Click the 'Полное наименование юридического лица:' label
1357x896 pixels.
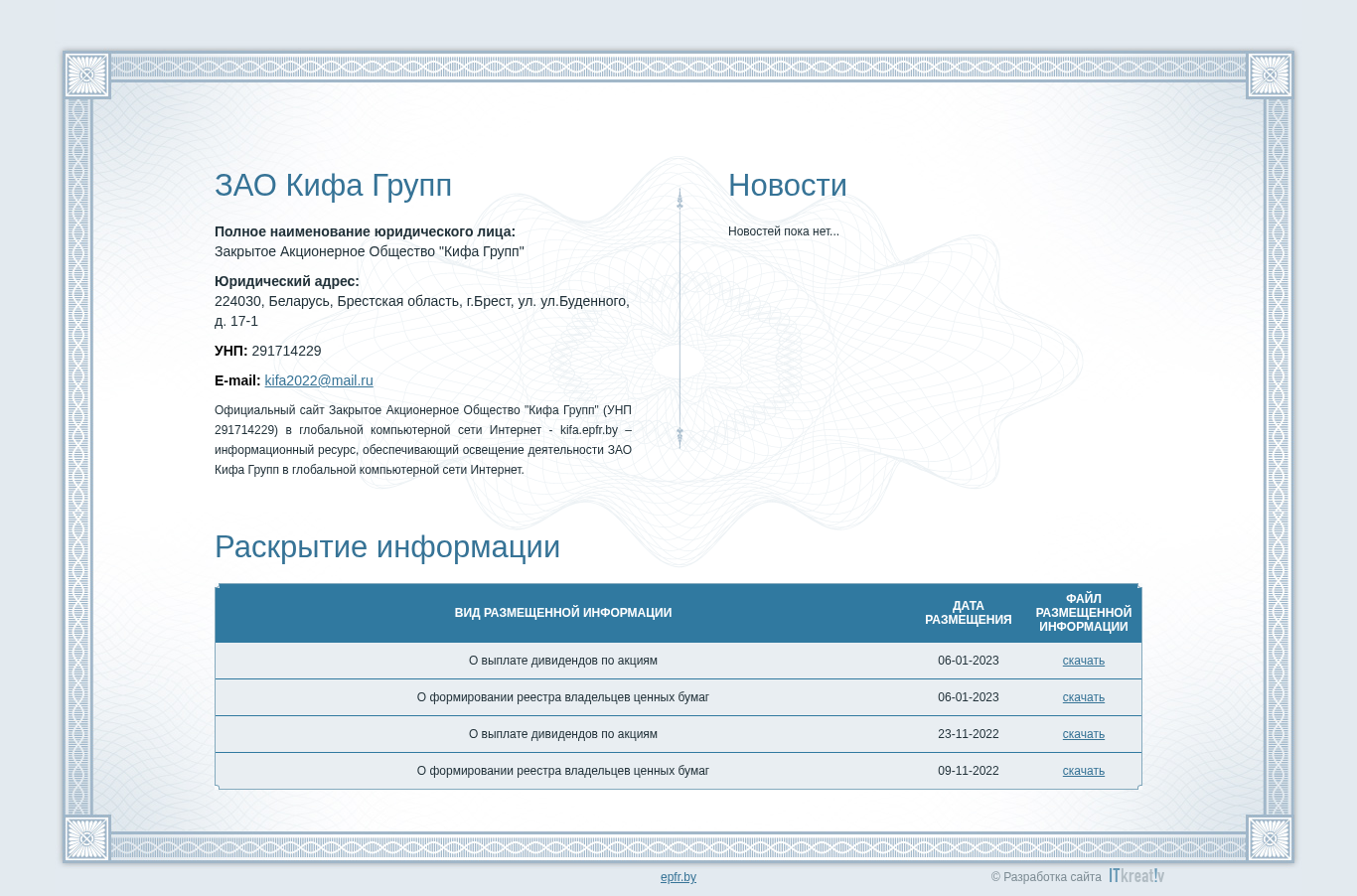click(x=365, y=231)
